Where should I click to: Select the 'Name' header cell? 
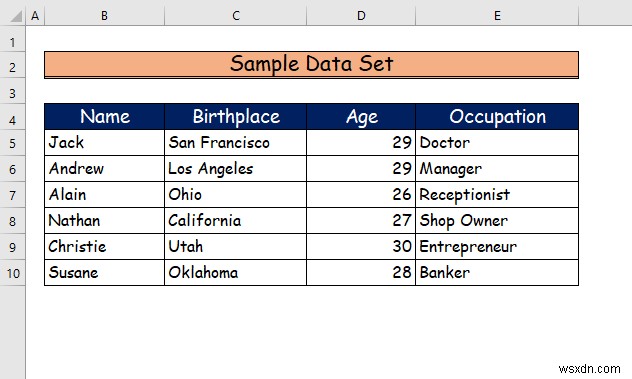coord(104,117)
